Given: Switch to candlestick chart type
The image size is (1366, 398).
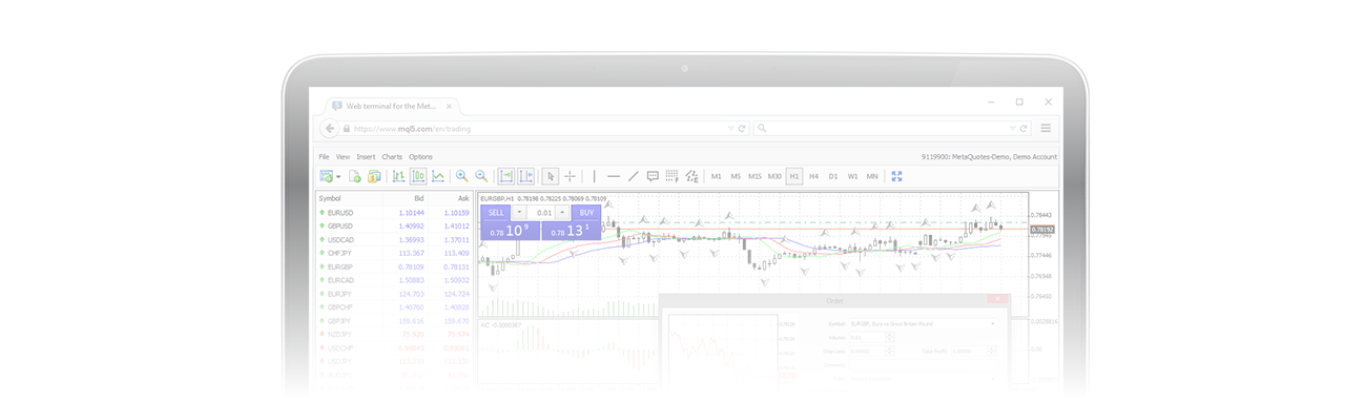Looking at the screenshot, I should (x=418, y=176).
